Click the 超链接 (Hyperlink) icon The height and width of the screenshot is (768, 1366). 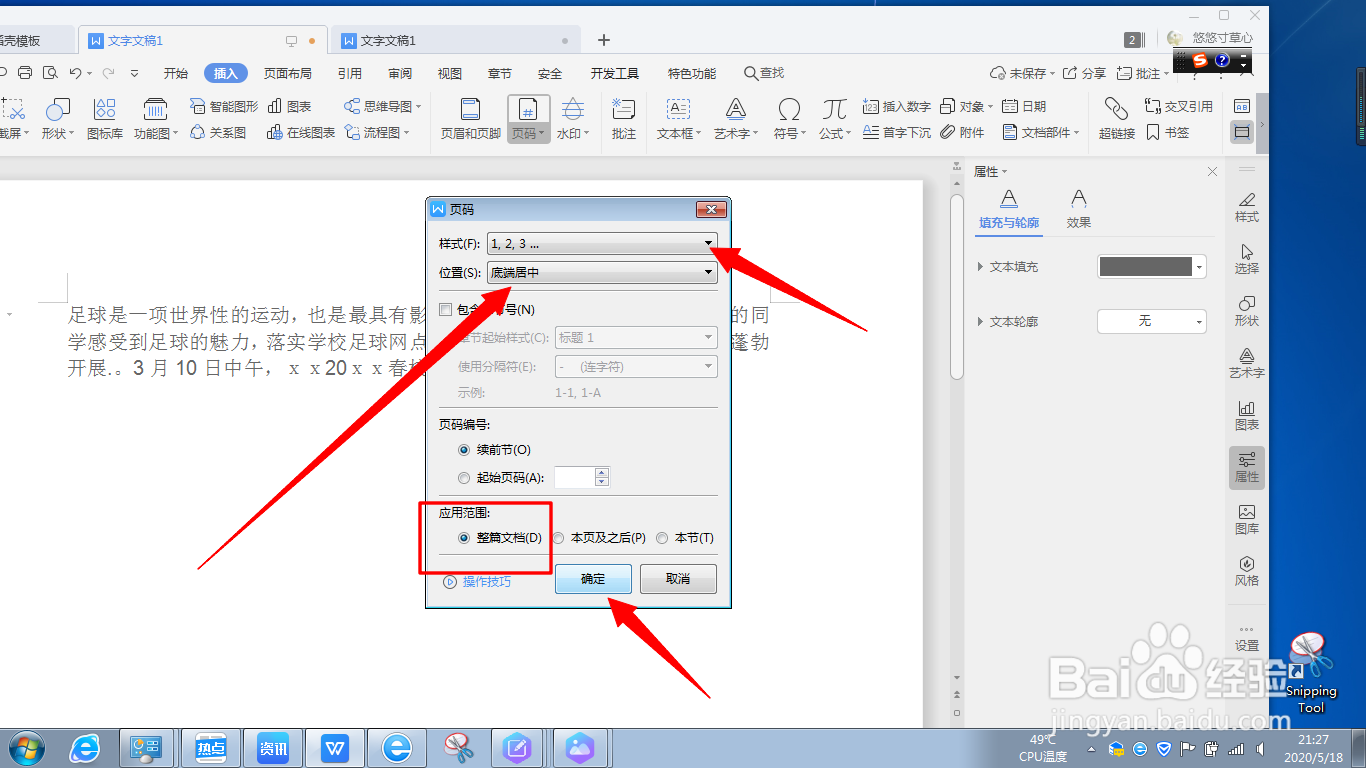tap(1115, 118)
